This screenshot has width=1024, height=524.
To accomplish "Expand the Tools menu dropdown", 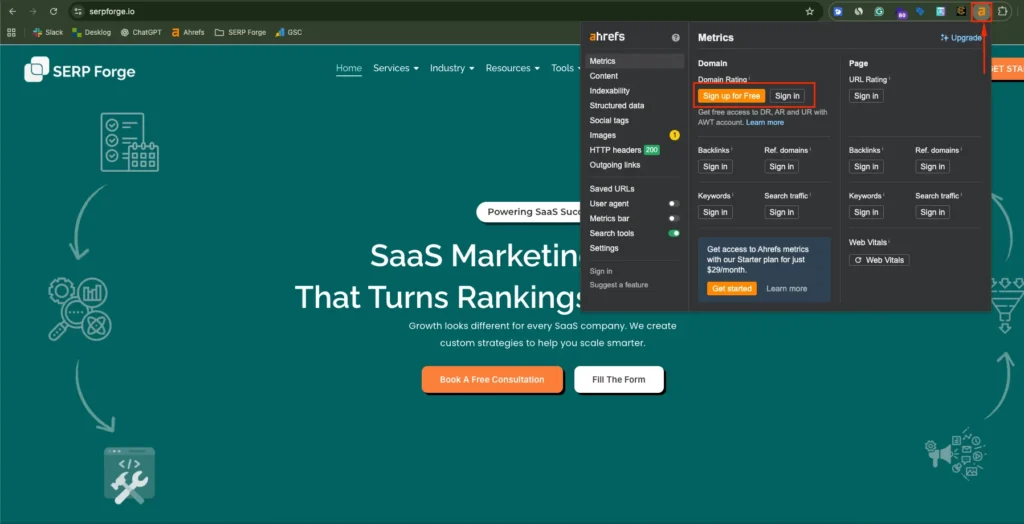I will (566, 68).
